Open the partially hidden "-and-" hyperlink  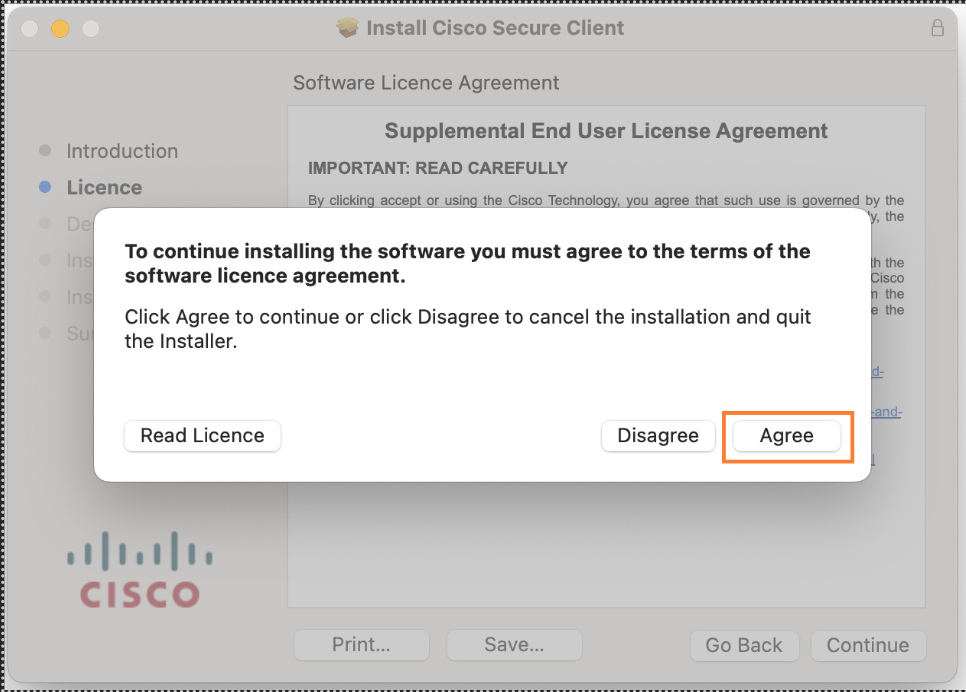tap(886, 412)
